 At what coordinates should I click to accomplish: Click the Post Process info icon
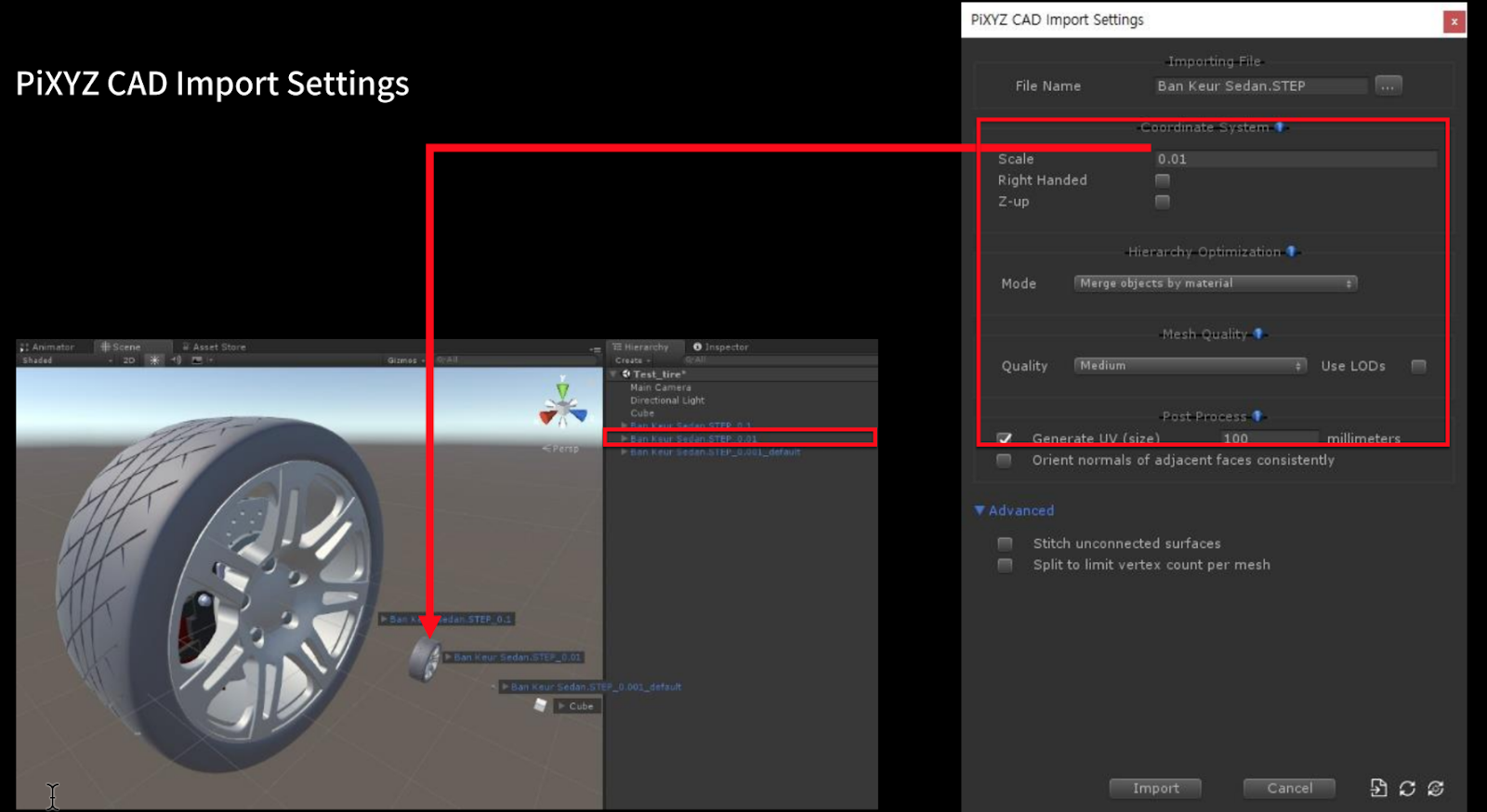coord(1257,416)
